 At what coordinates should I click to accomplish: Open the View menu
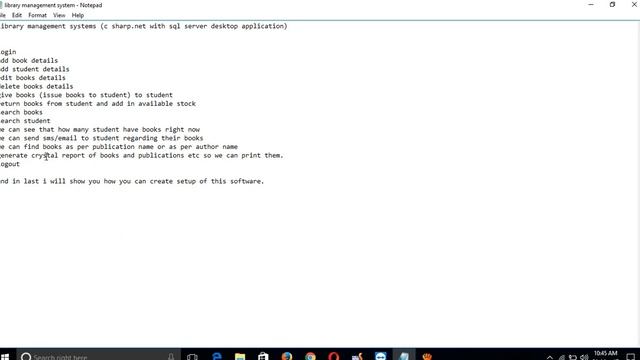pyautogui.click(x=59, y=15)
